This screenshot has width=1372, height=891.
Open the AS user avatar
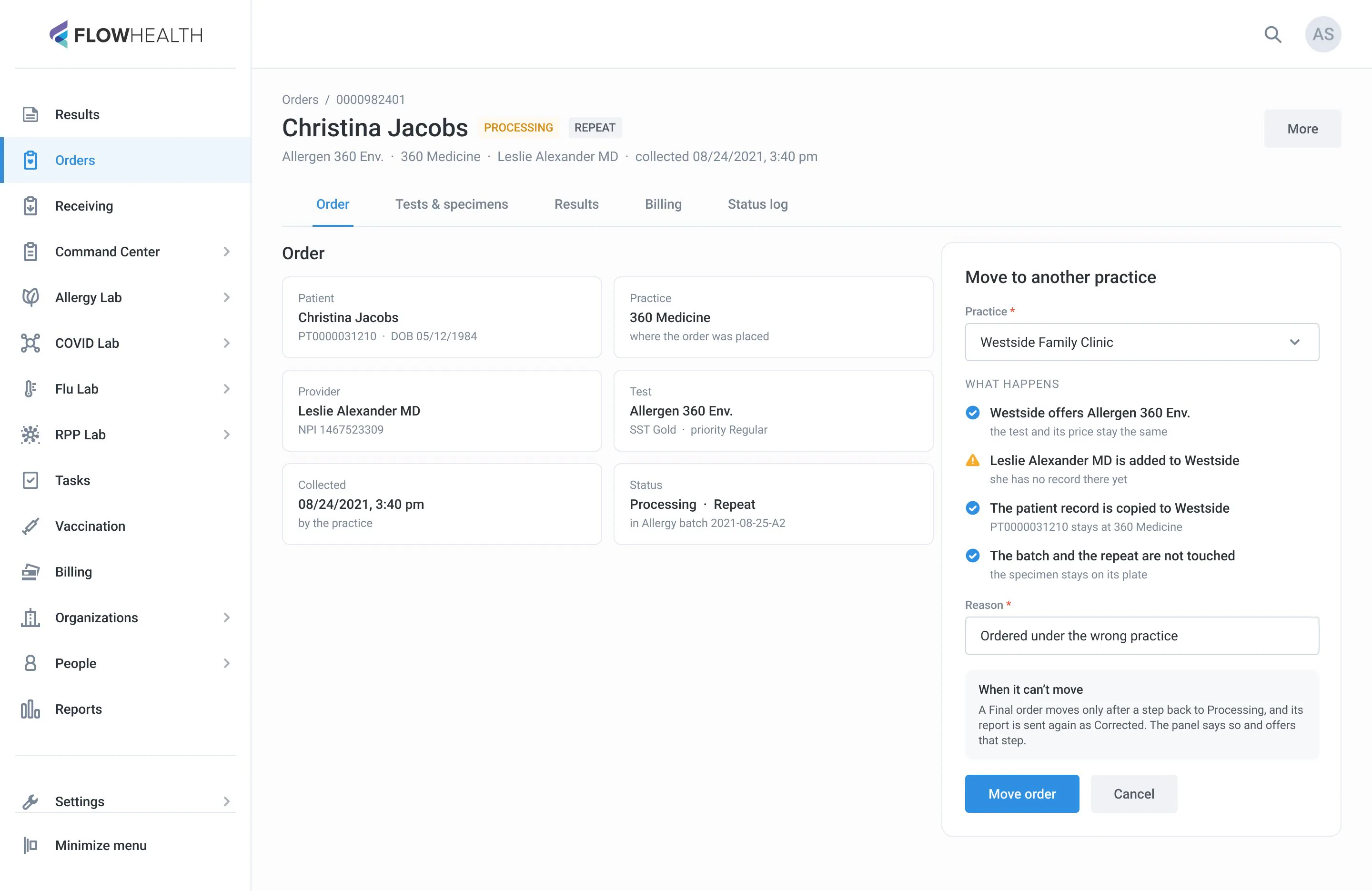[x=1322, y=35]
